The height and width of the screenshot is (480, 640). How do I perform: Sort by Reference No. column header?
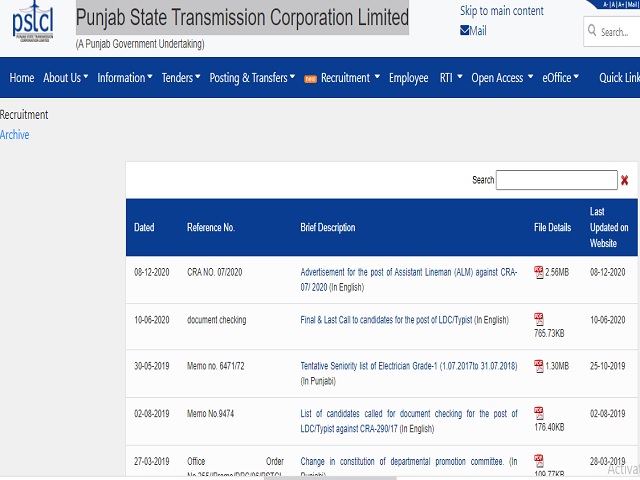click(x=211, y=227)
